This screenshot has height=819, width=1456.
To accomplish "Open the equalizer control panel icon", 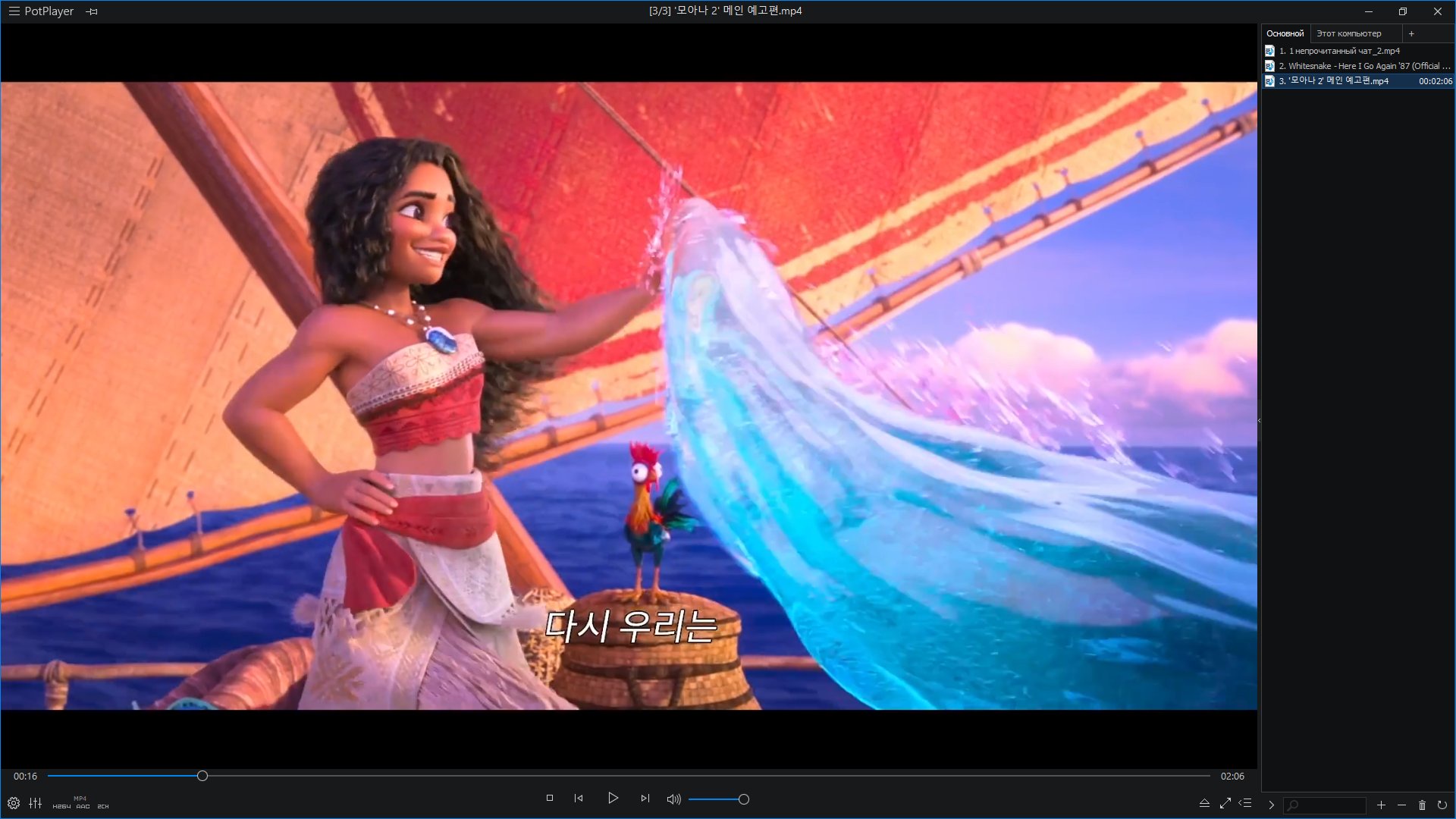I will 36,803.
